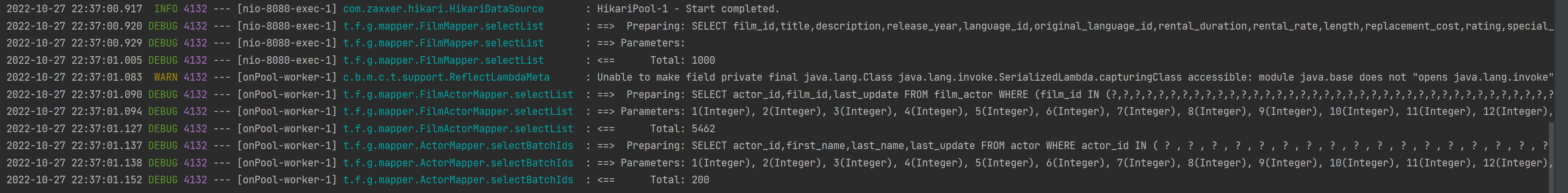Click the HikariDataSource logger class name
The height and width of the screenshot is (193, 1568).
443,9
